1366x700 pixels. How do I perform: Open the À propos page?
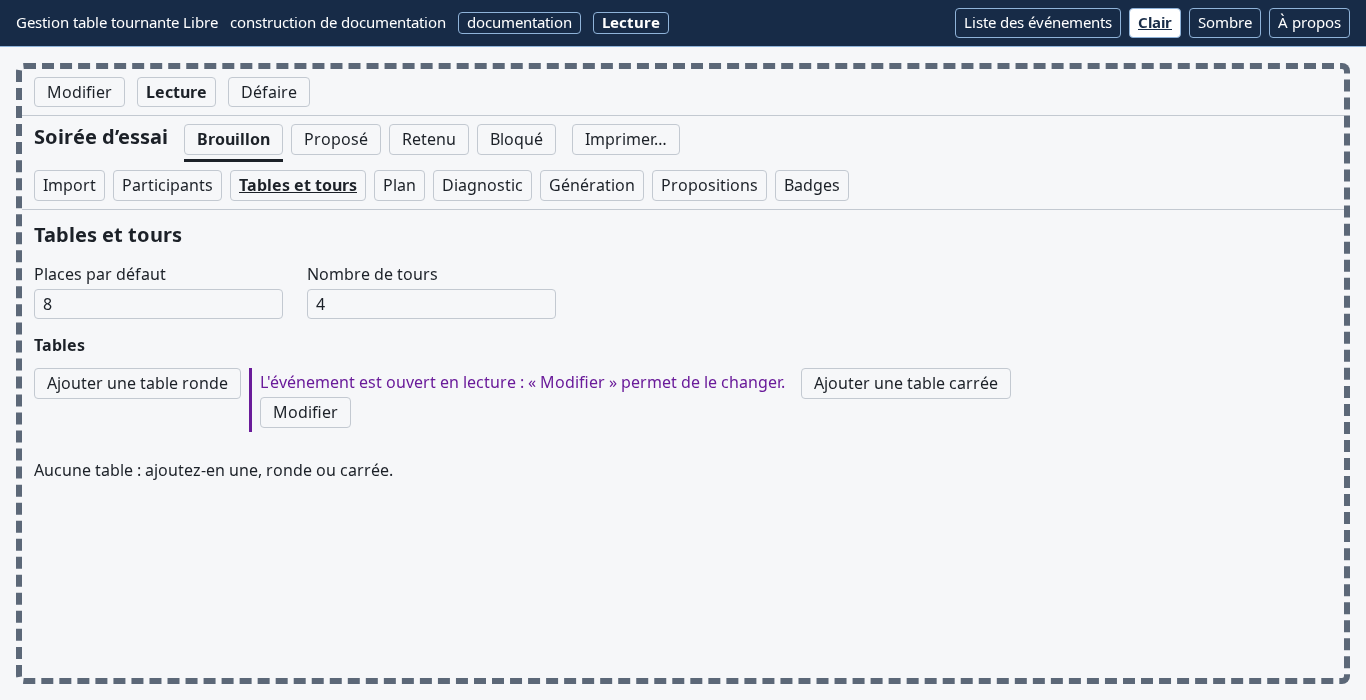[x=1309, y=23]
